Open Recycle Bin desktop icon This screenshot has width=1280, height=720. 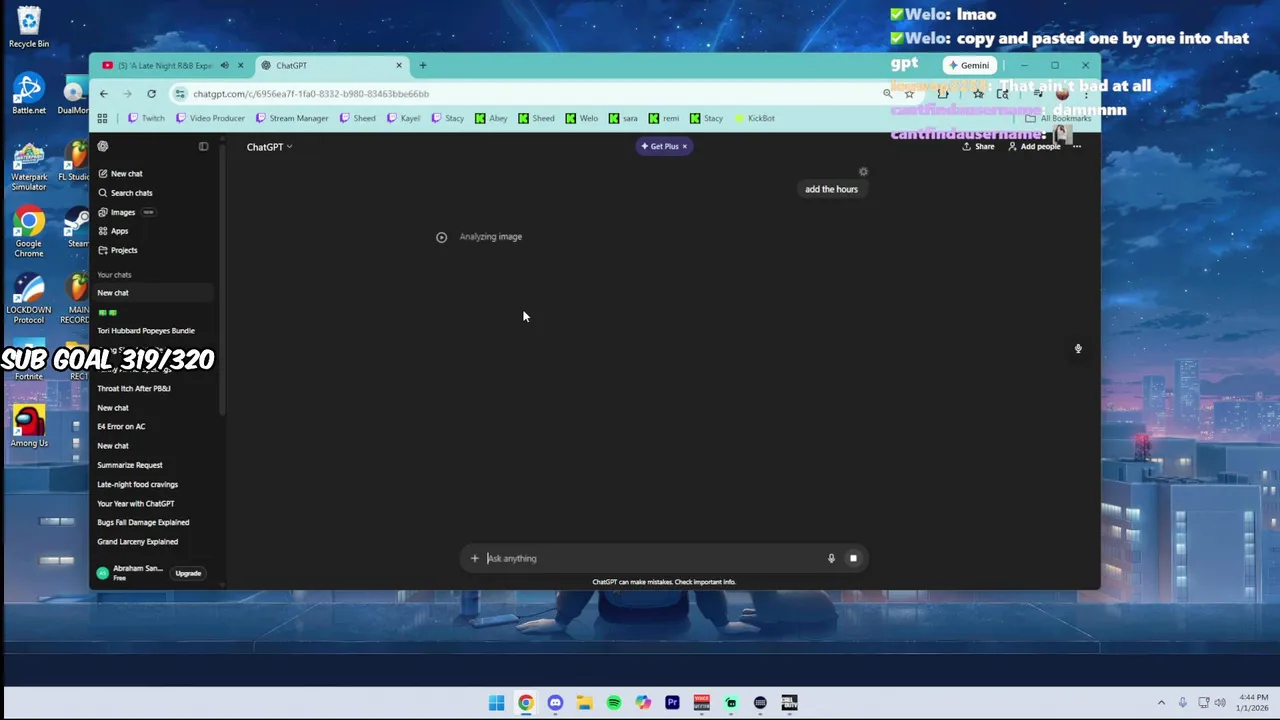click(29, 27)
